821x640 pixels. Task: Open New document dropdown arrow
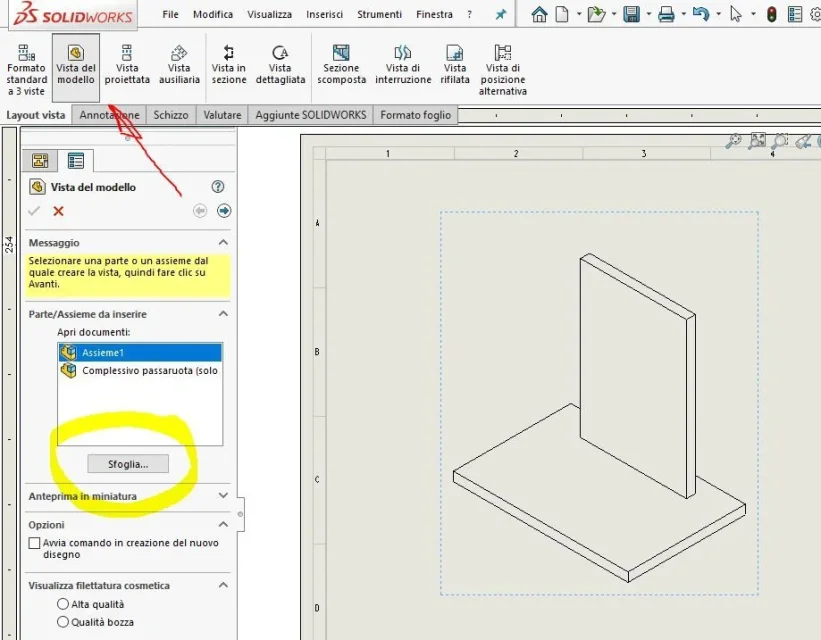pos(579,14)
